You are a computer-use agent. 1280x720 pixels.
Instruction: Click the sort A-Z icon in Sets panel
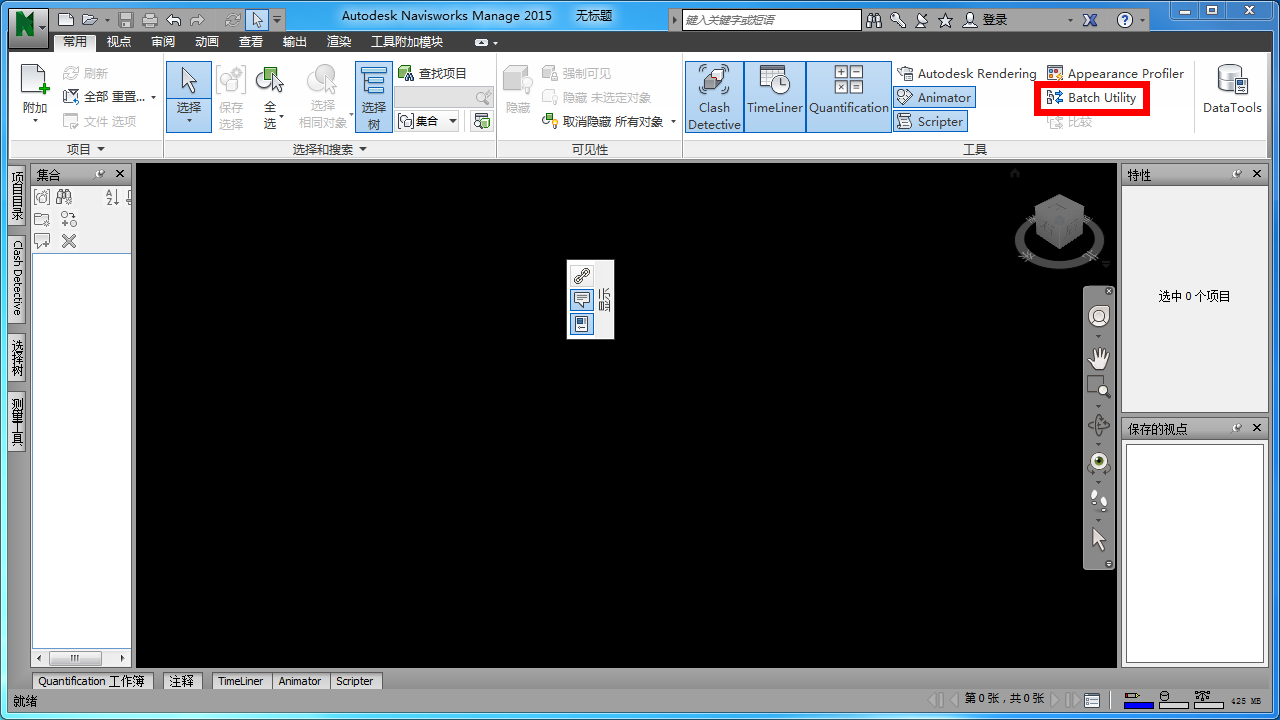point(112,198)
